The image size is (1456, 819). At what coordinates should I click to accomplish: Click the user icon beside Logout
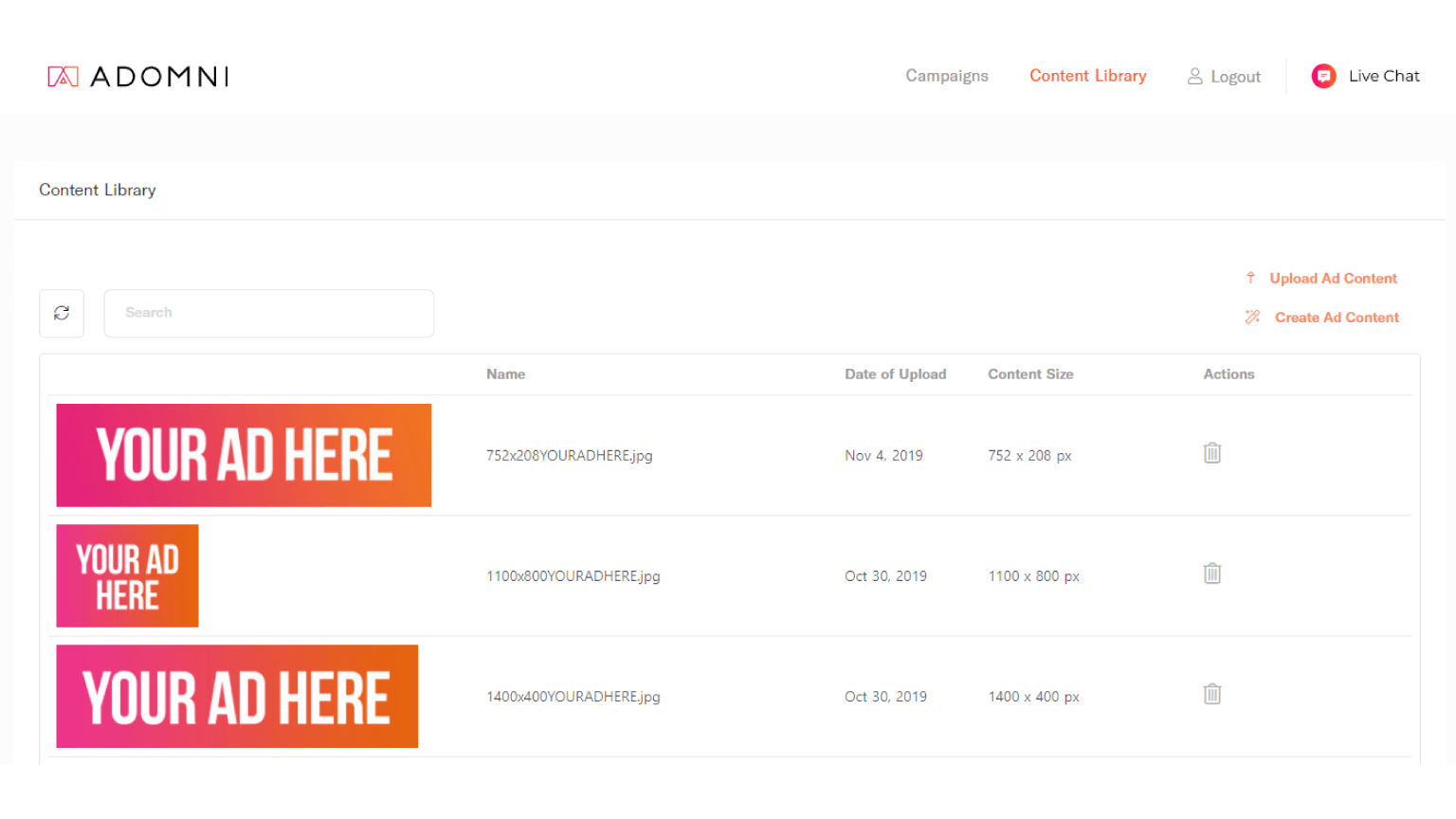[1194, 76]
